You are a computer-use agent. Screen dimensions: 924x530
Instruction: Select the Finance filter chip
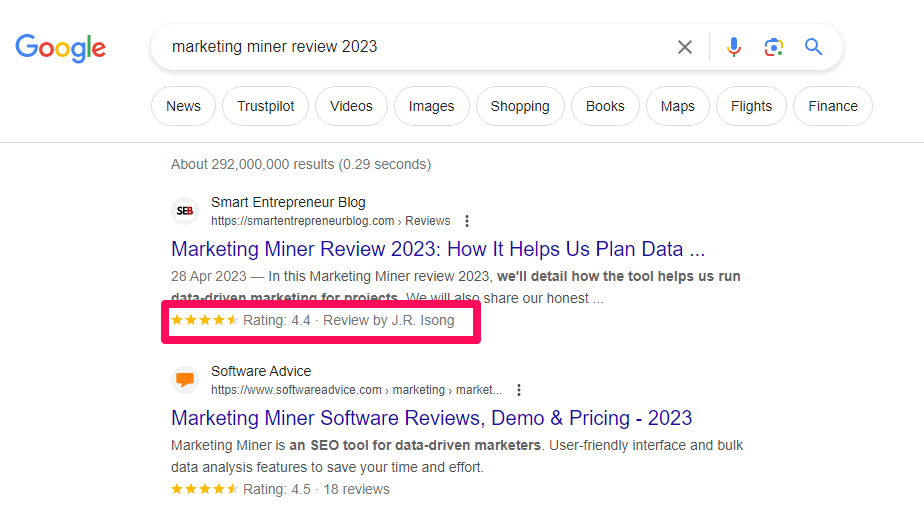tap(833, 106)
